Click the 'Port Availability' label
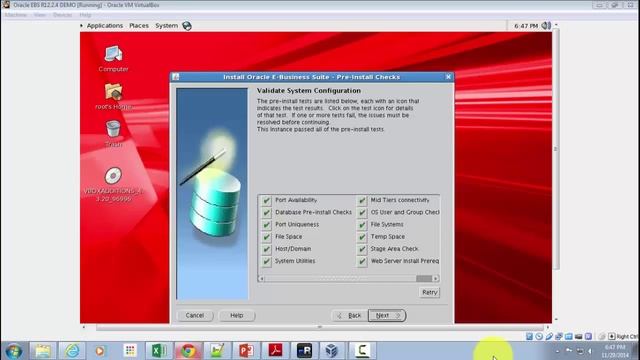Screen dimensions: 640x360 click(x=296, y=200)
